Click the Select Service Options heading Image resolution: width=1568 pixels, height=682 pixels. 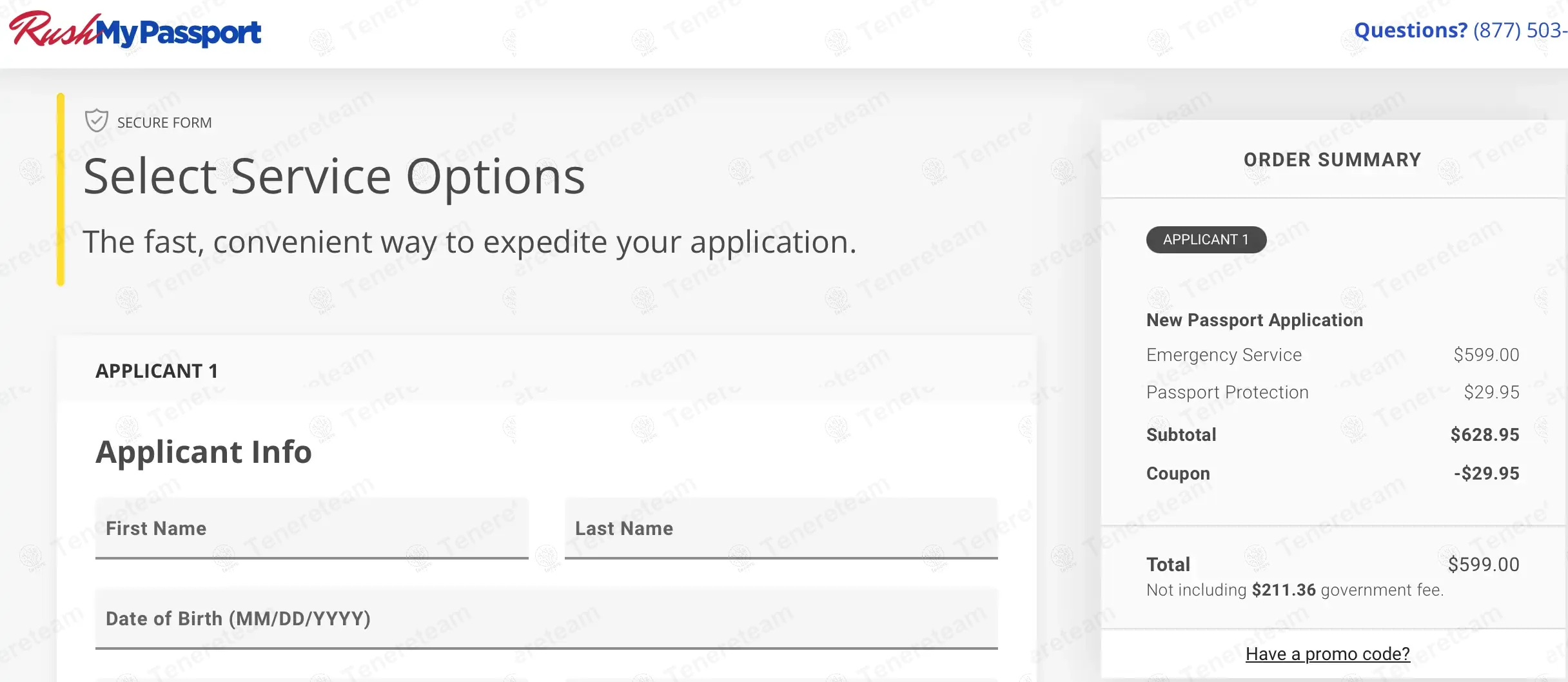(x=334, y=177)
